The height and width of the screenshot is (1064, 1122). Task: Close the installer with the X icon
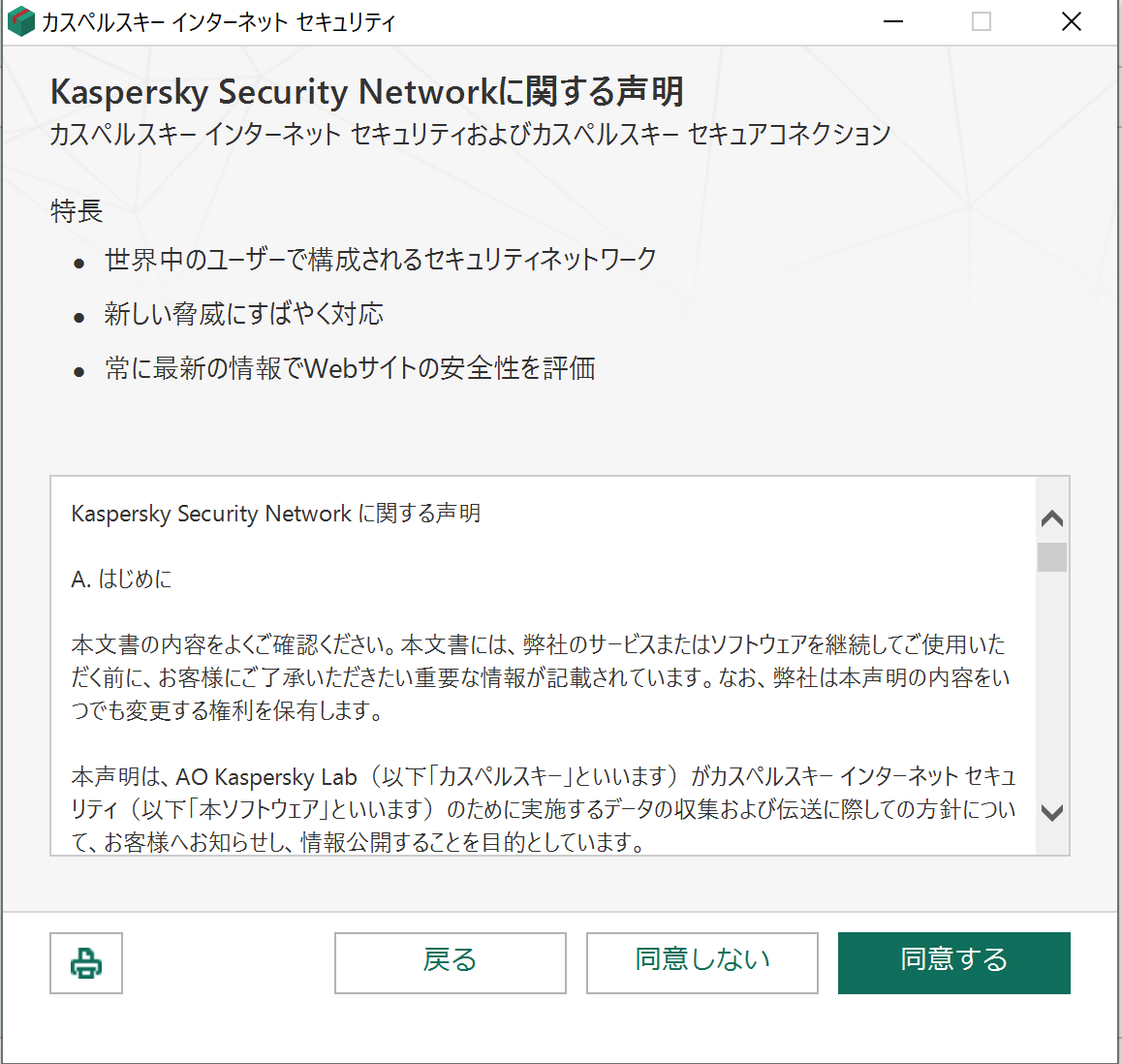(x=1071, y=21)
